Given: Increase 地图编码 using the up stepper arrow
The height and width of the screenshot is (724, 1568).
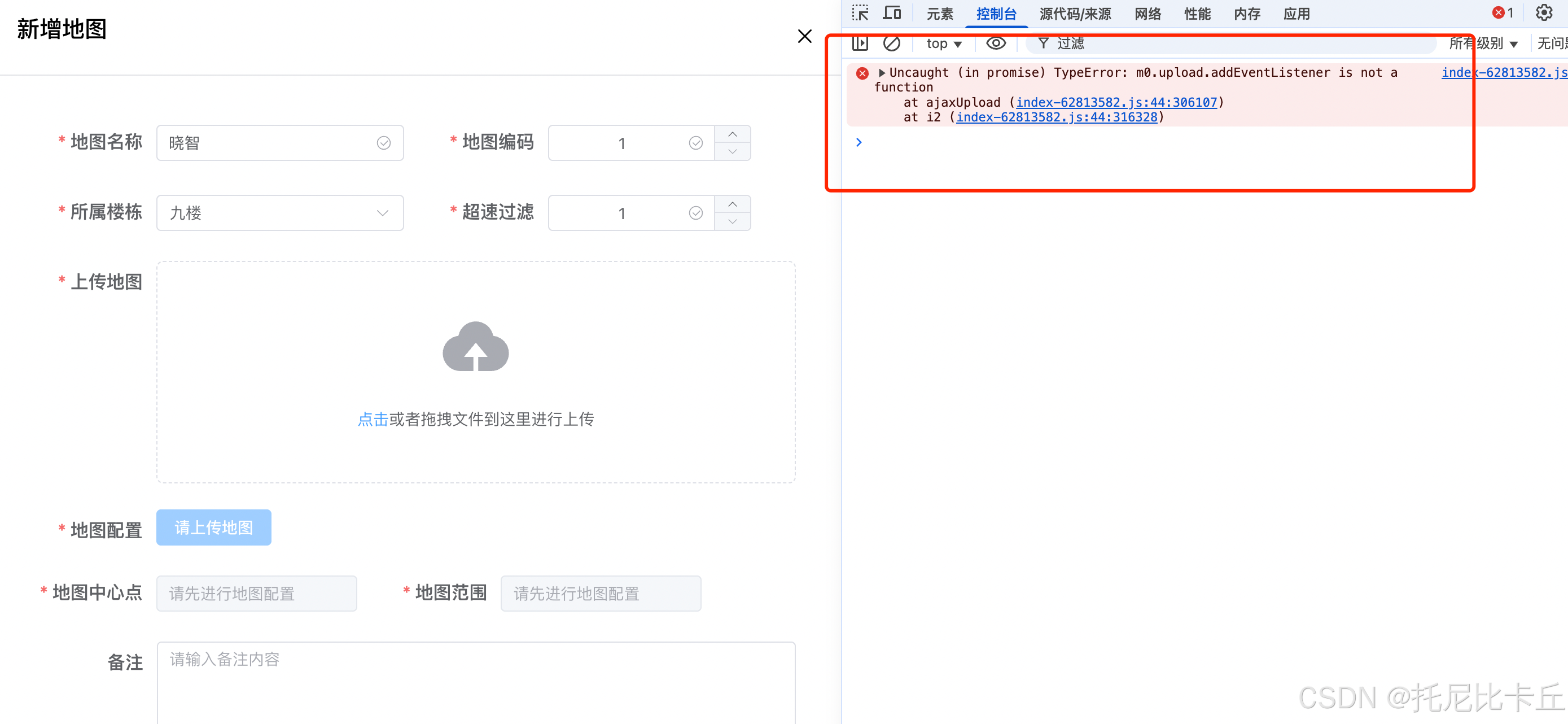Looking at the screenshot, I should (x=732, y=134).
